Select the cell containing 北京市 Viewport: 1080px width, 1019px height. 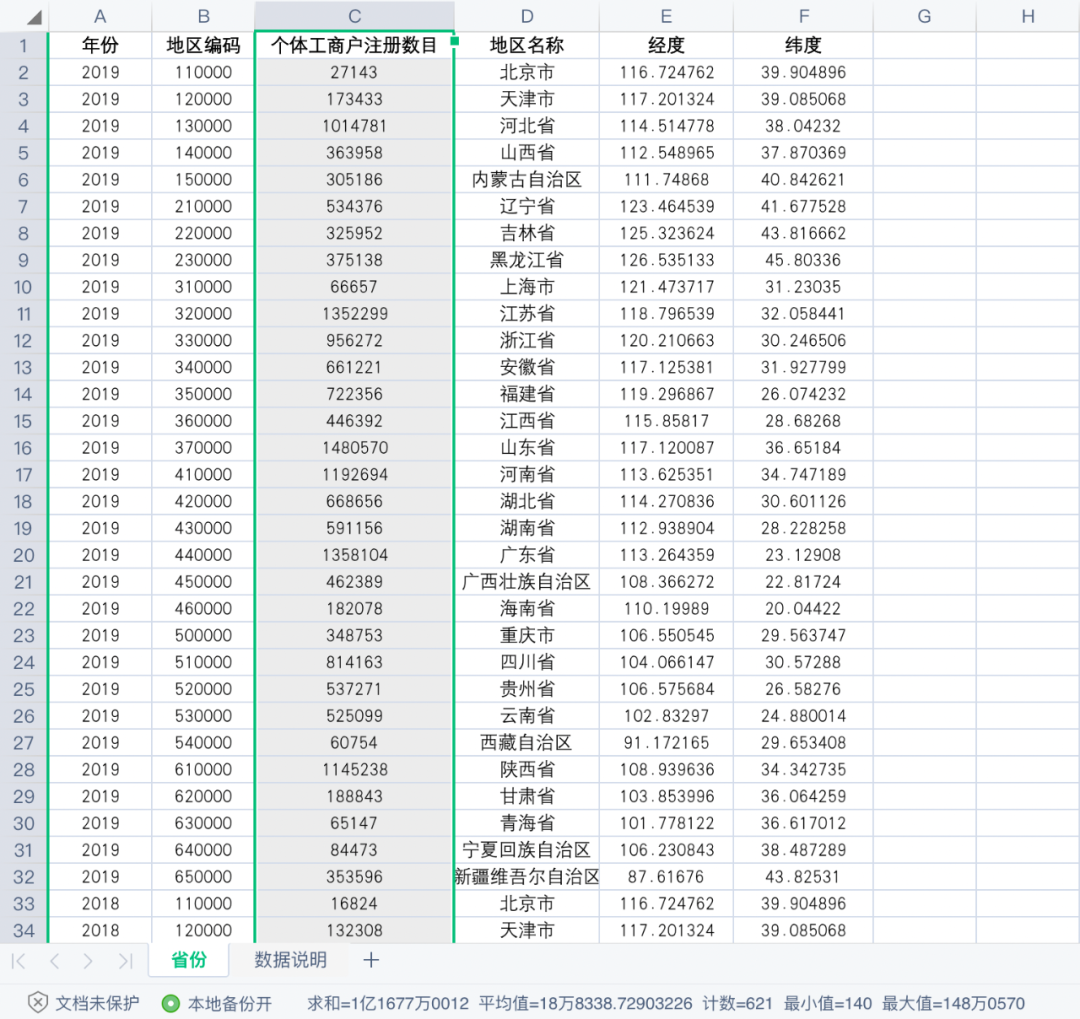coord(527,71)
